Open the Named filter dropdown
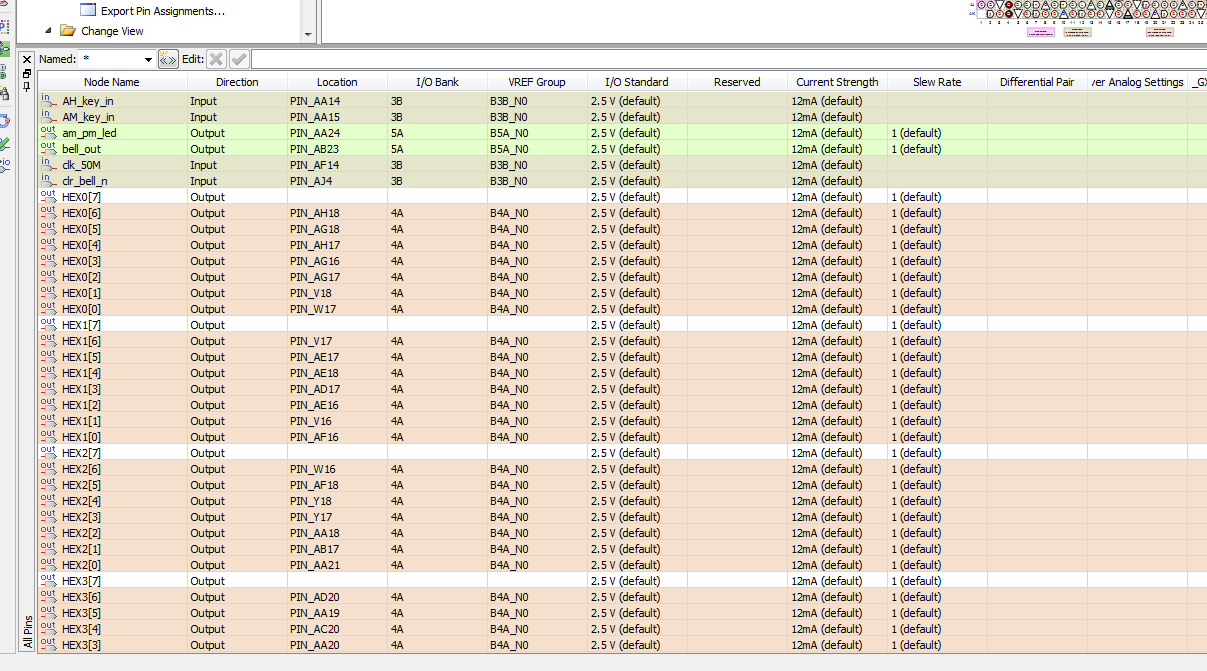Image resolution: width=1207 pixels, height=671 pixels. click(149, 60)
